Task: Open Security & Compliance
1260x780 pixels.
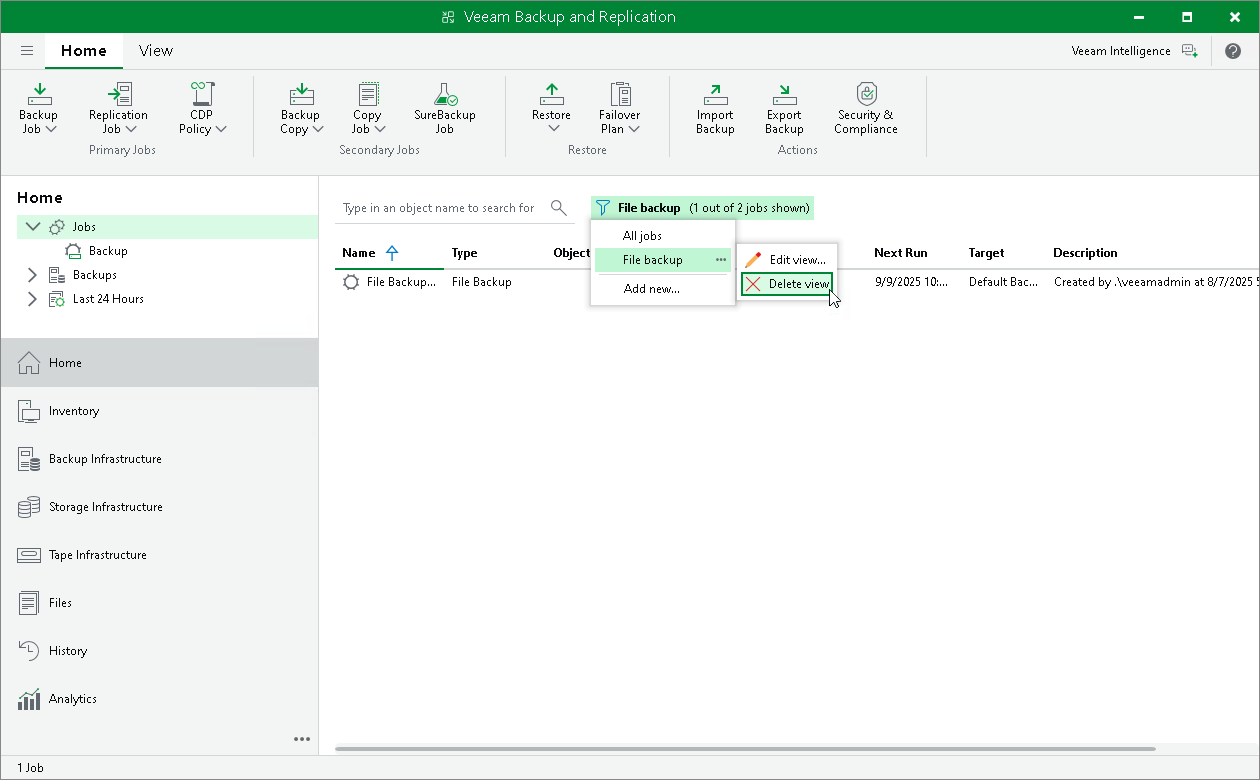Action: point(867,108)
